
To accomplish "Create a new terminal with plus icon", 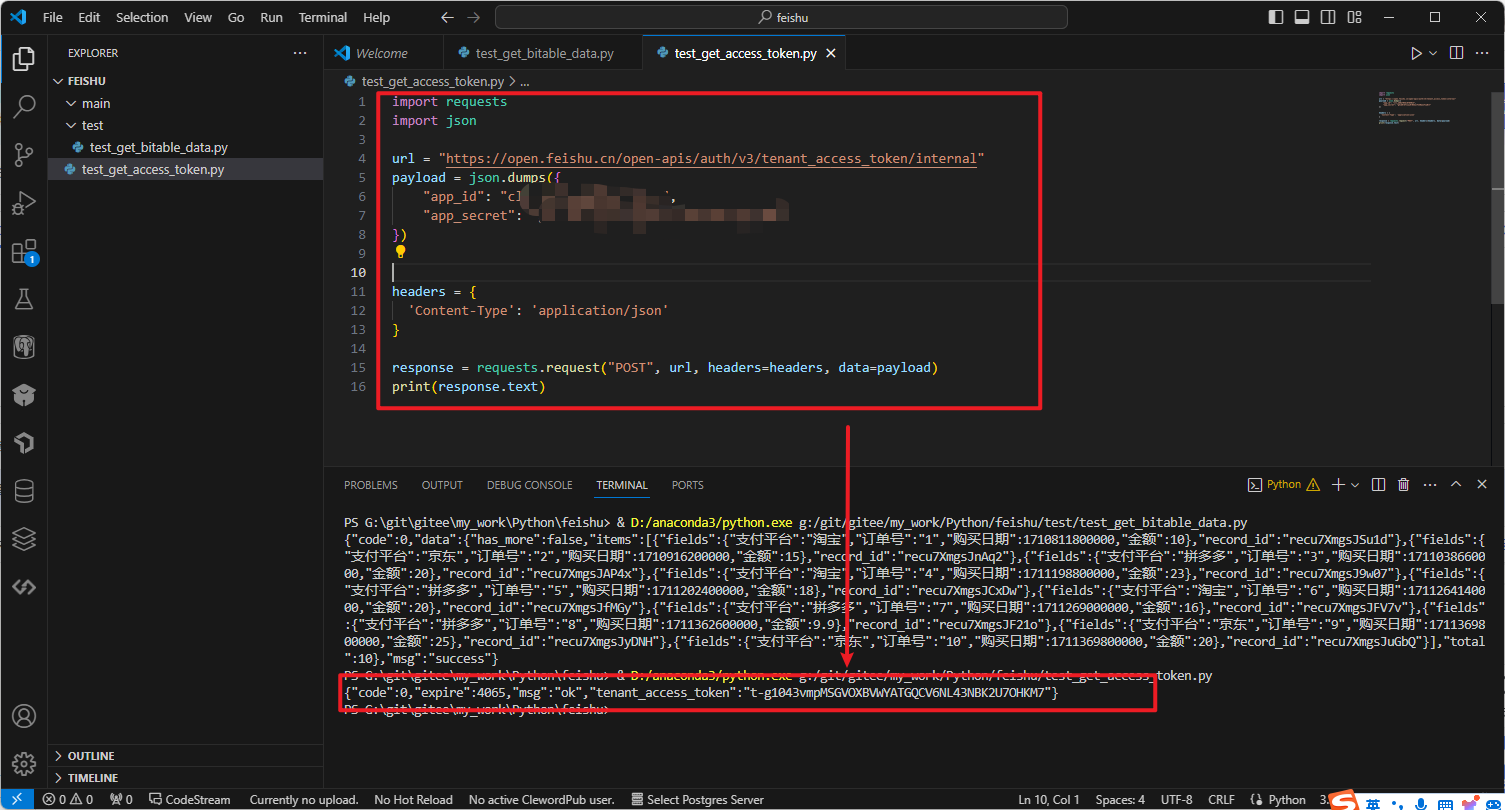I will [1338, 484].
